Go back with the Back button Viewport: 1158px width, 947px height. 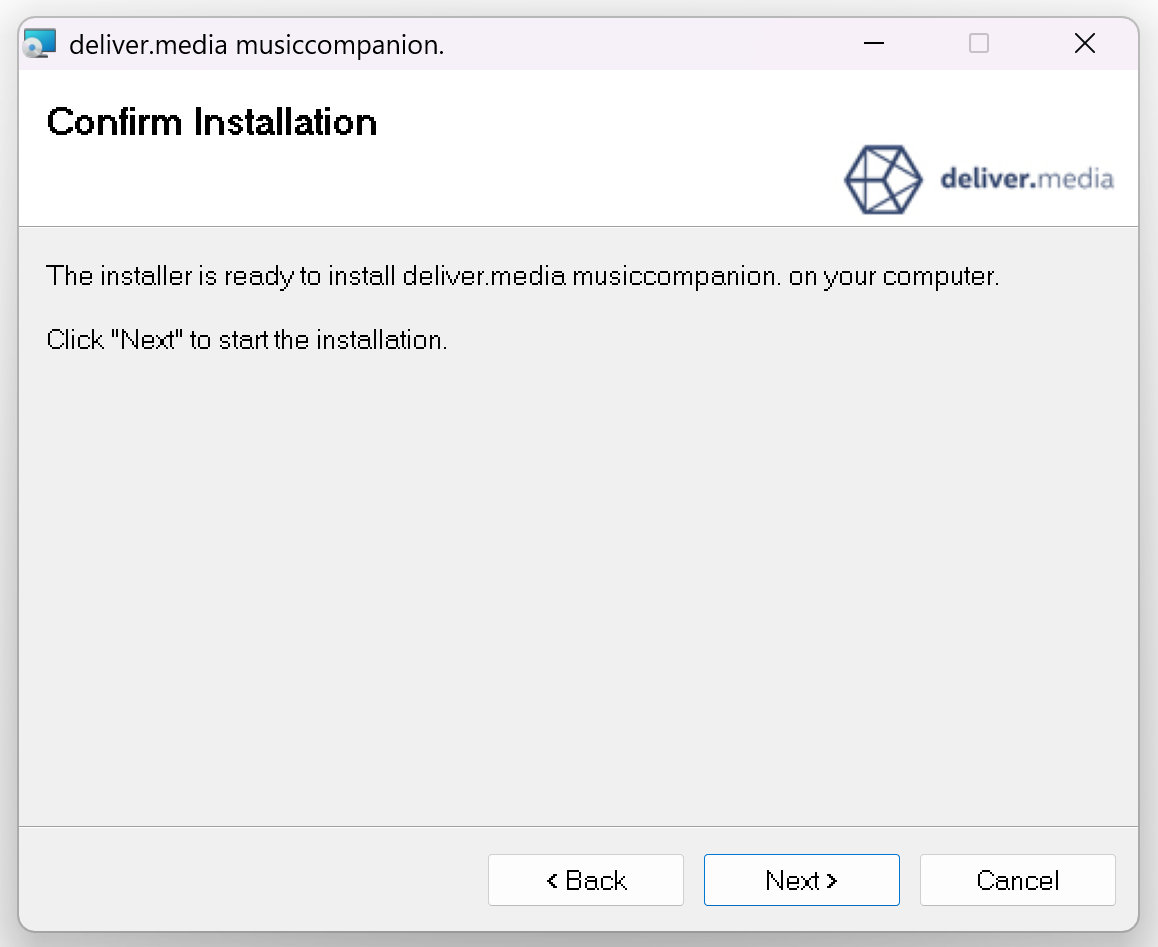click(x=586, y=880)
